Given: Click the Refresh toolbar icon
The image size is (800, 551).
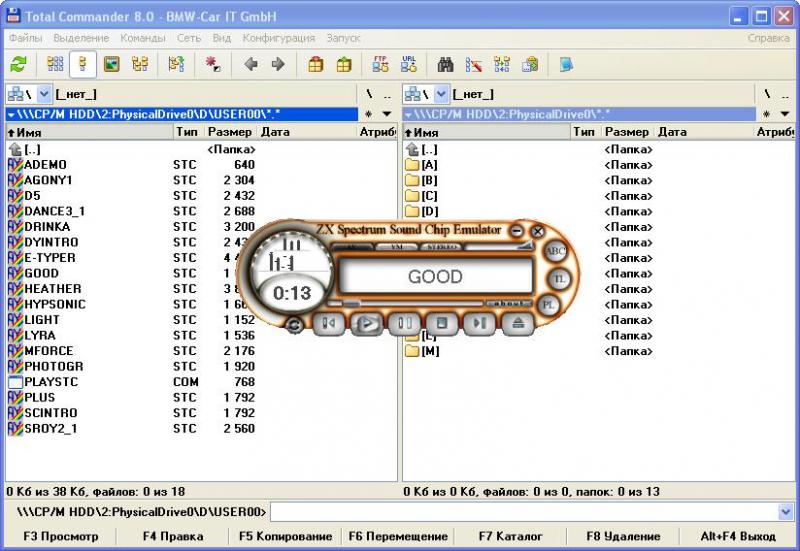Looking at the screenshot, I should pyautogui.click(x=18, y=65).
